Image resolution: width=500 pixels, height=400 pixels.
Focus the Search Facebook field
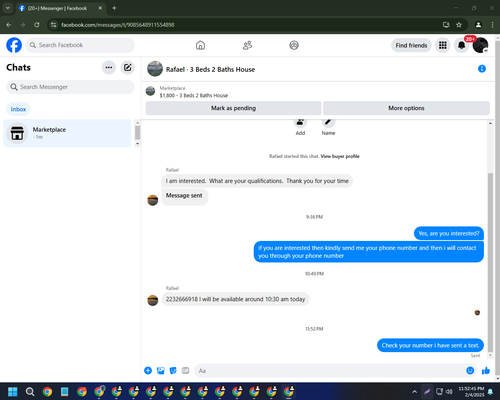(80, 45)
